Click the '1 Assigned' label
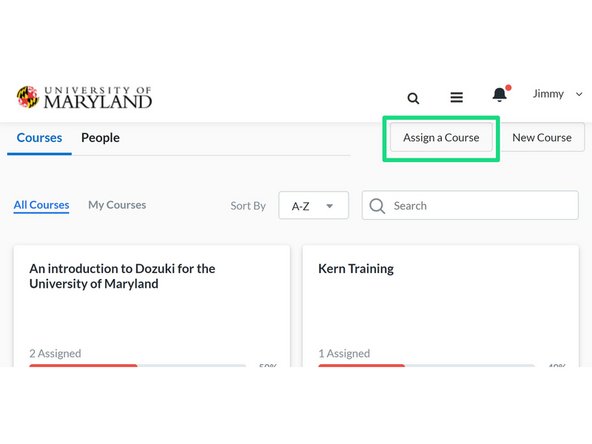This screenshot has height=444, width=592. (x=344, y=353)
